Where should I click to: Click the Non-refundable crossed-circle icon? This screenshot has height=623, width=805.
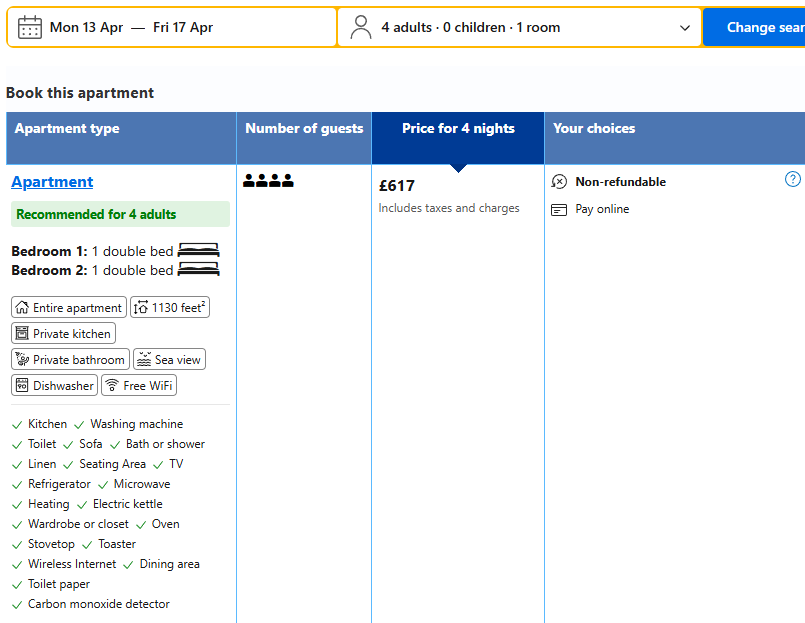[559, 182]
